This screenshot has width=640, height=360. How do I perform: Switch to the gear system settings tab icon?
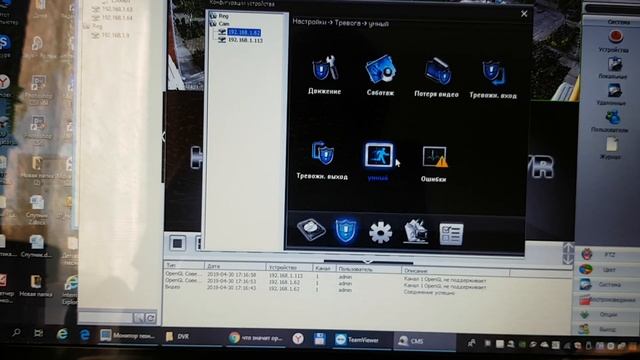[380, 232]
